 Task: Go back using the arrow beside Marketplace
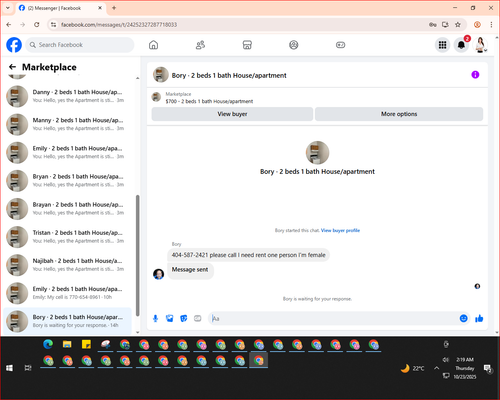coord(12,67)
